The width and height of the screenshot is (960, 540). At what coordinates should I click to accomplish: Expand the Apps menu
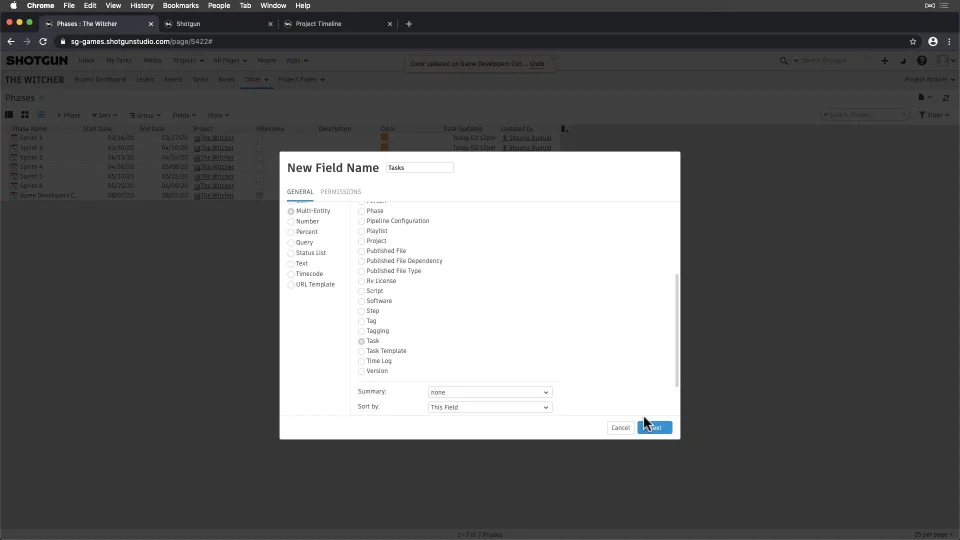pyautogui.click(x=297, y=61)
